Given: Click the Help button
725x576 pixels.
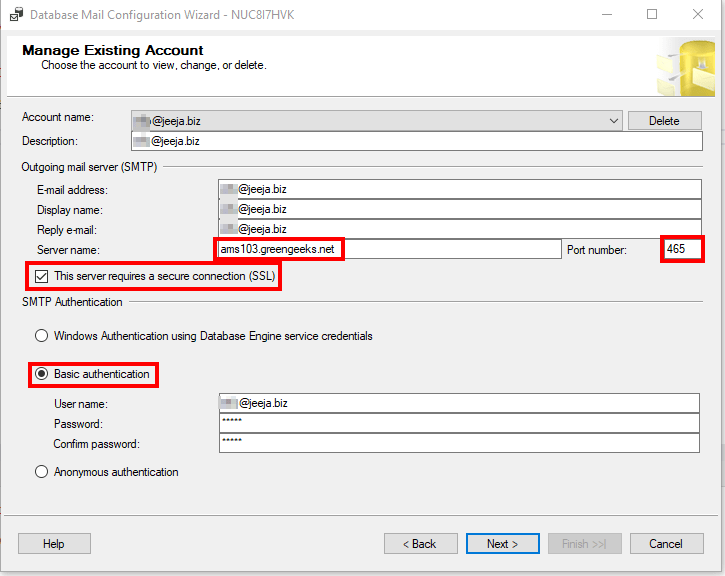Looking at the screenshot, I should pyautogui.click(x=54, y=544).
